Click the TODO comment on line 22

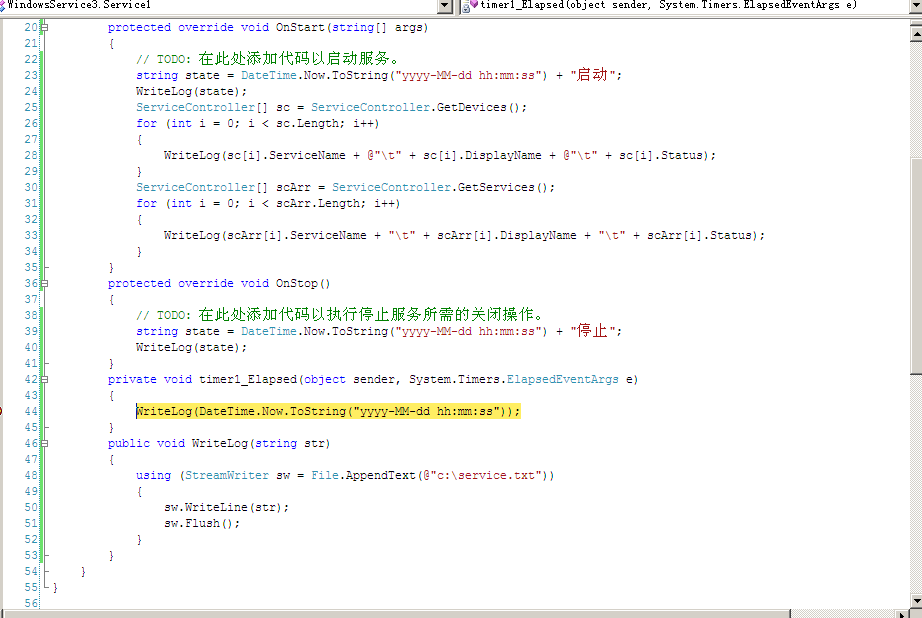pos(269,58)
